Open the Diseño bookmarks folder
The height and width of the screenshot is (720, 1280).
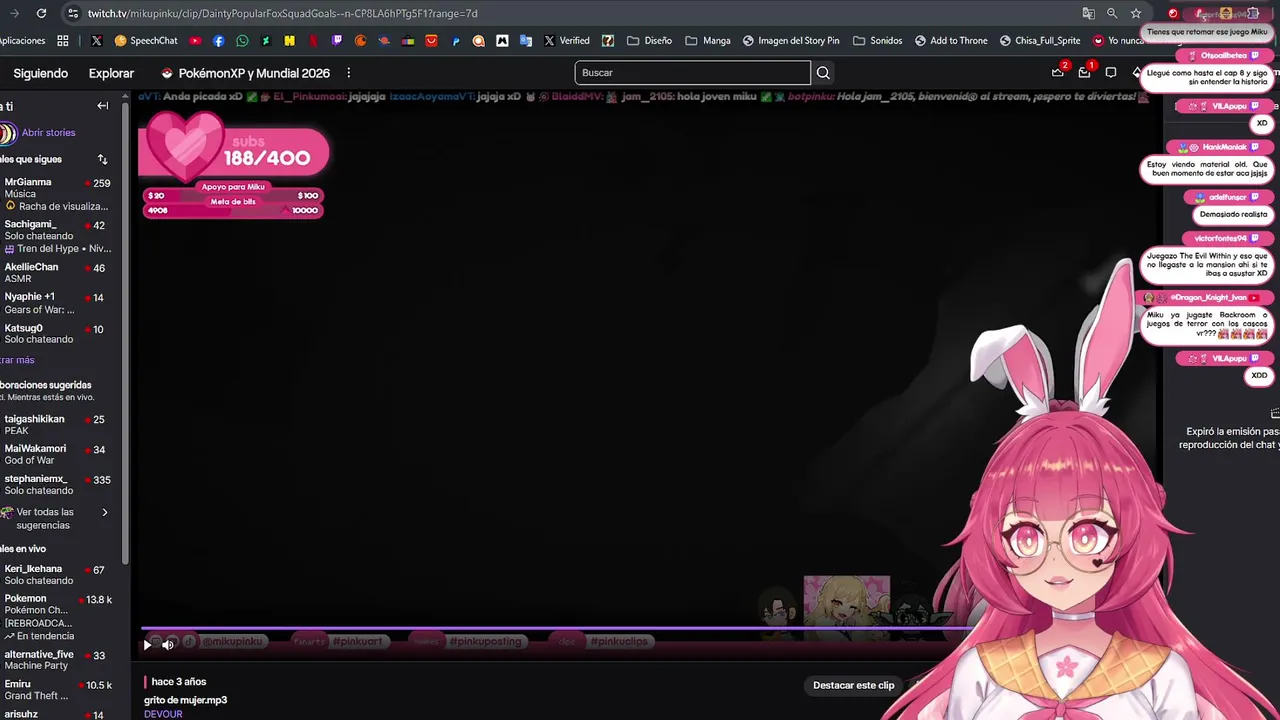click(649, 41)
